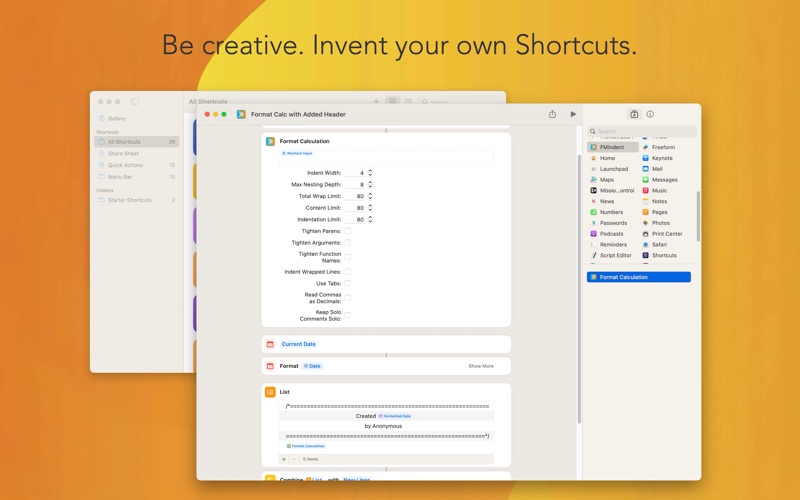Adjust the Max Nesting Depth stepper

[370, 184]
